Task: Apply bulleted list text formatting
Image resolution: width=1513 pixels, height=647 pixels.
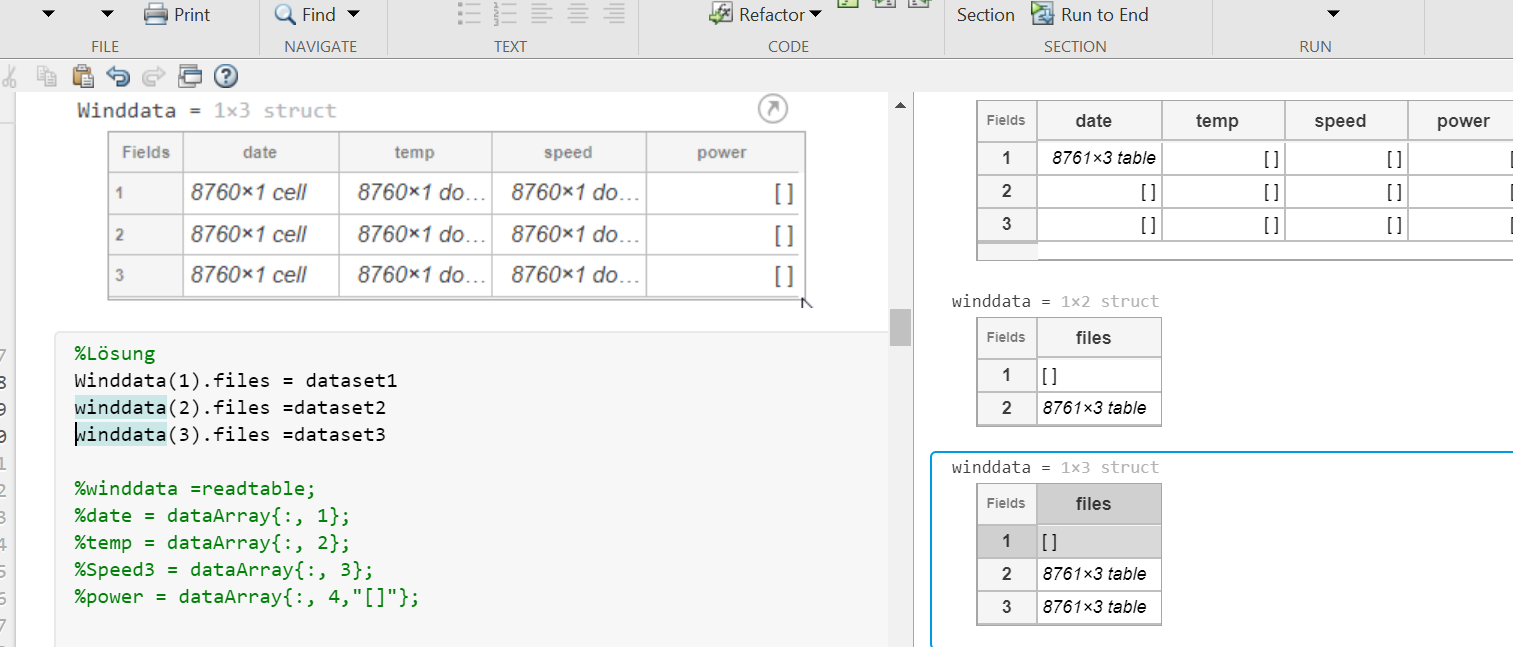Action: 469,13
